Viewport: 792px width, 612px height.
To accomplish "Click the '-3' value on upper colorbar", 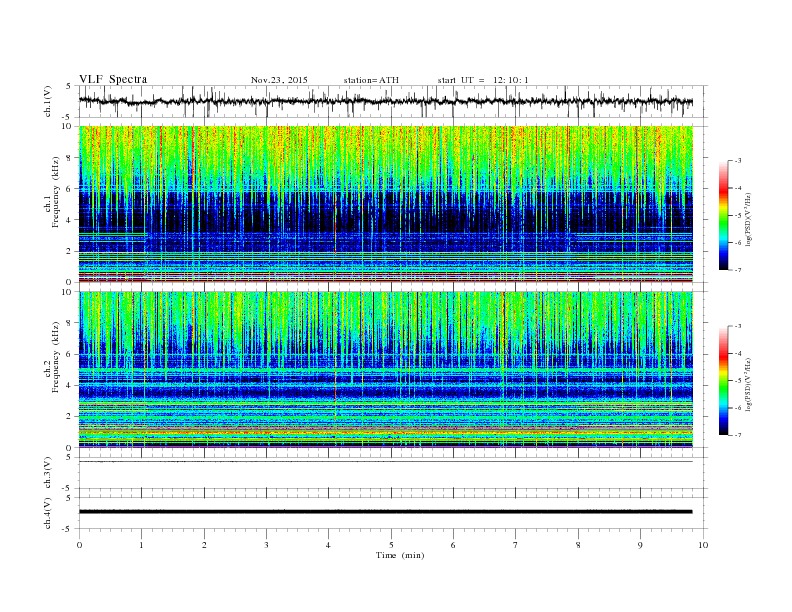I will click(x=738, y=161).
